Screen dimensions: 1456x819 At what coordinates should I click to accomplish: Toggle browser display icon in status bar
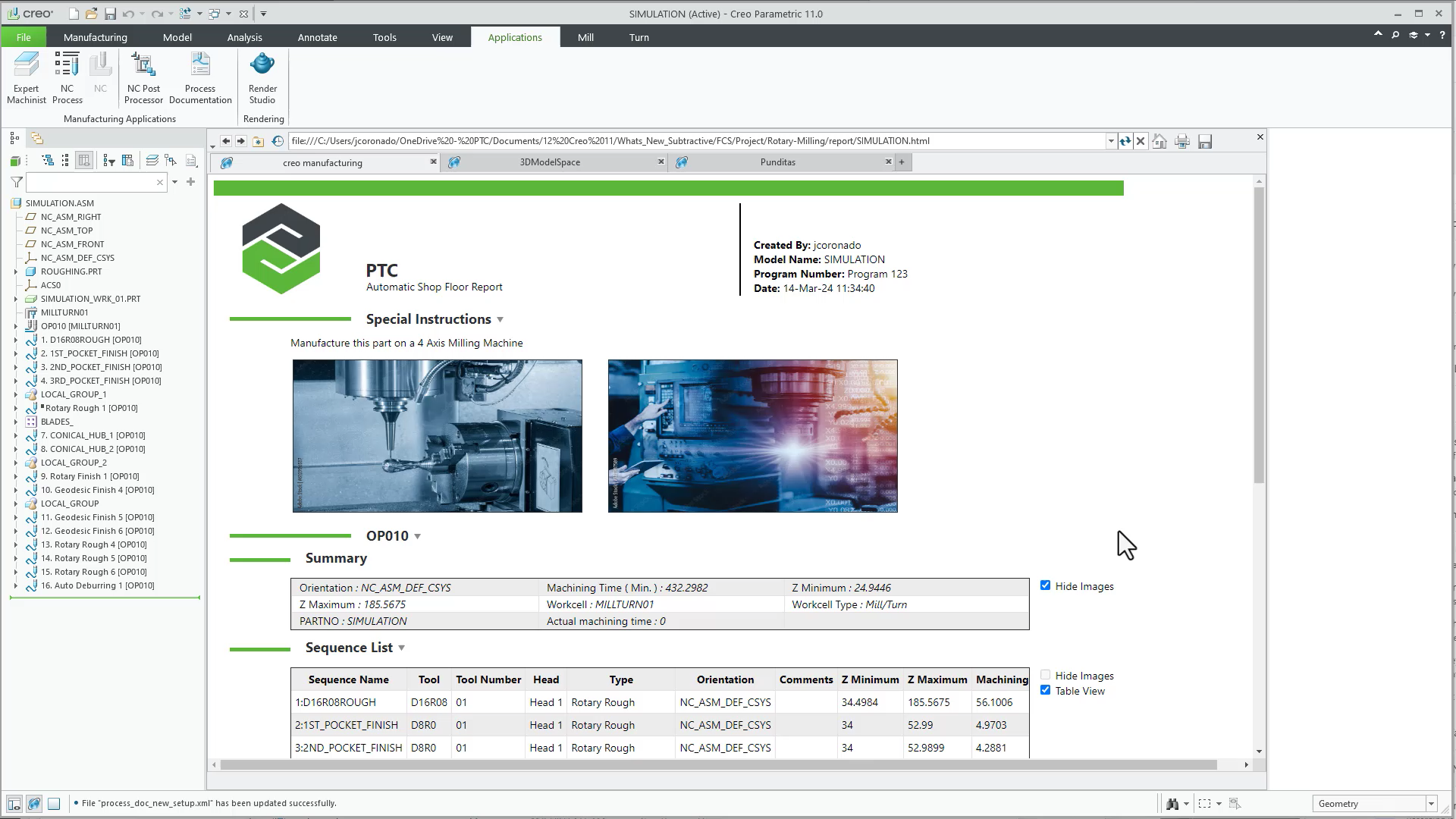point(34,804)
